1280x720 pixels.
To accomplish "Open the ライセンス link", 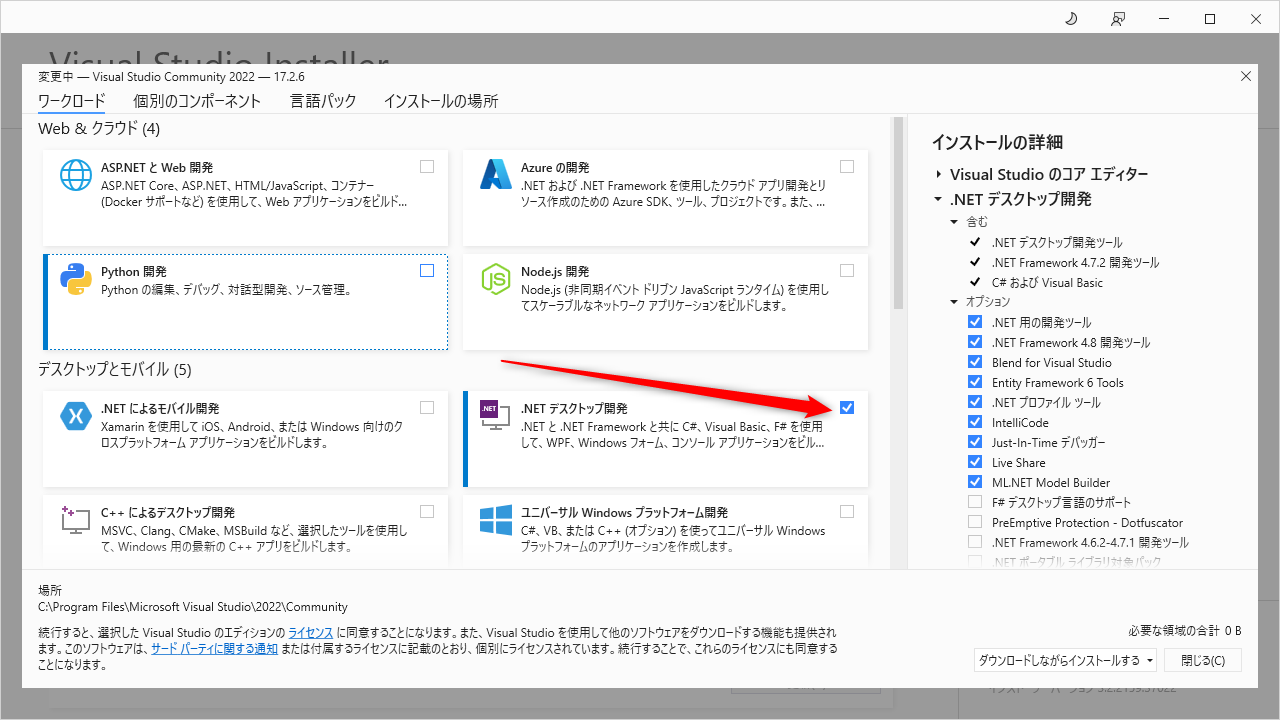I will point(311,633).
